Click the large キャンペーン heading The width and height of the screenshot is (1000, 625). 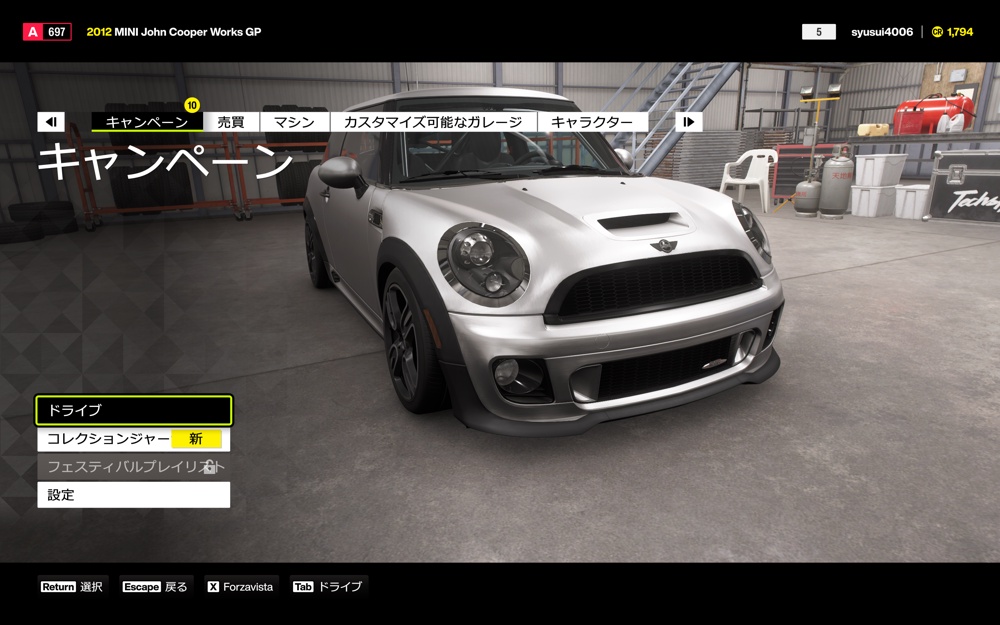tap(165, 161)
